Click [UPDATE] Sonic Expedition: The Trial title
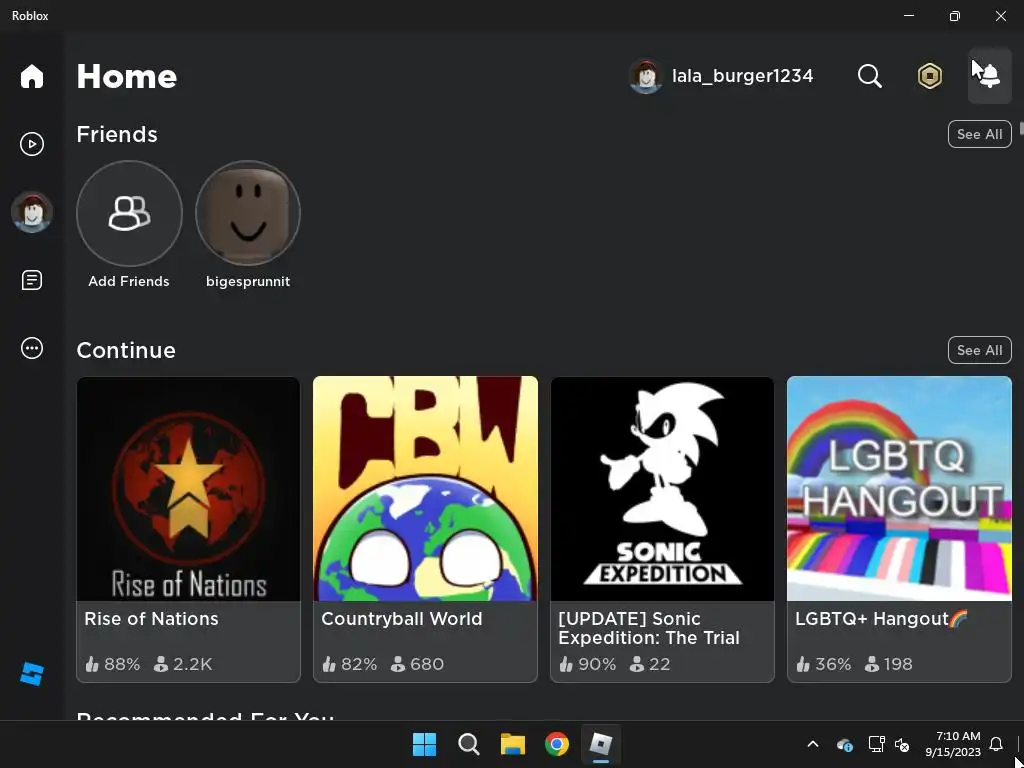This screenshot has width=1024, height=768. click(x=648, y=628)
